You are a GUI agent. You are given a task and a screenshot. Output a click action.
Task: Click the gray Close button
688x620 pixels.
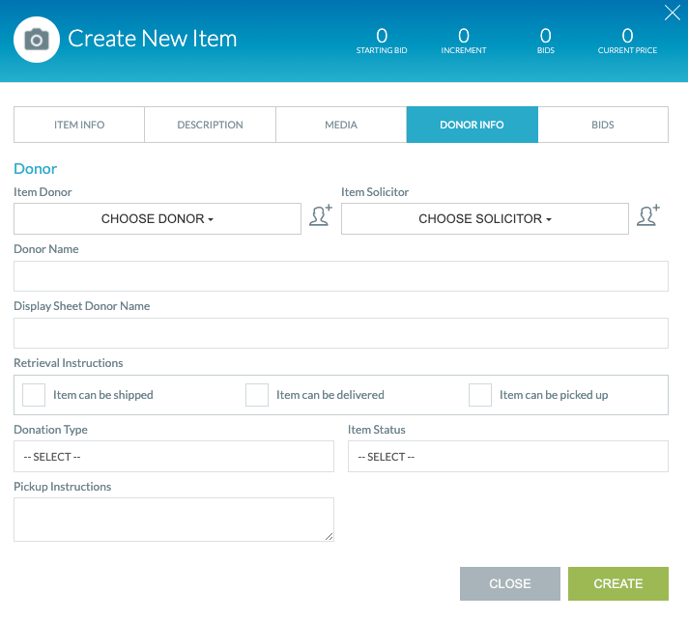(510, 584)
